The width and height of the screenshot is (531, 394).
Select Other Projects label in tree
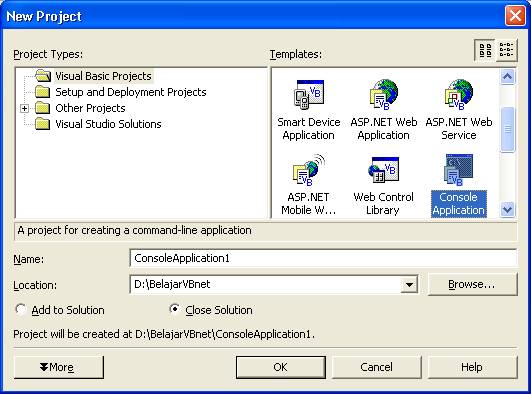(x=90, y=108)
